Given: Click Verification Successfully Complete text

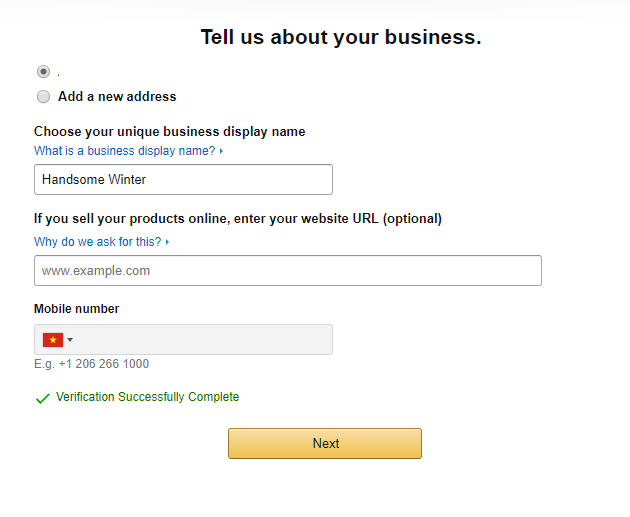Looking at the screenshot, I should [x=147, y=397].
